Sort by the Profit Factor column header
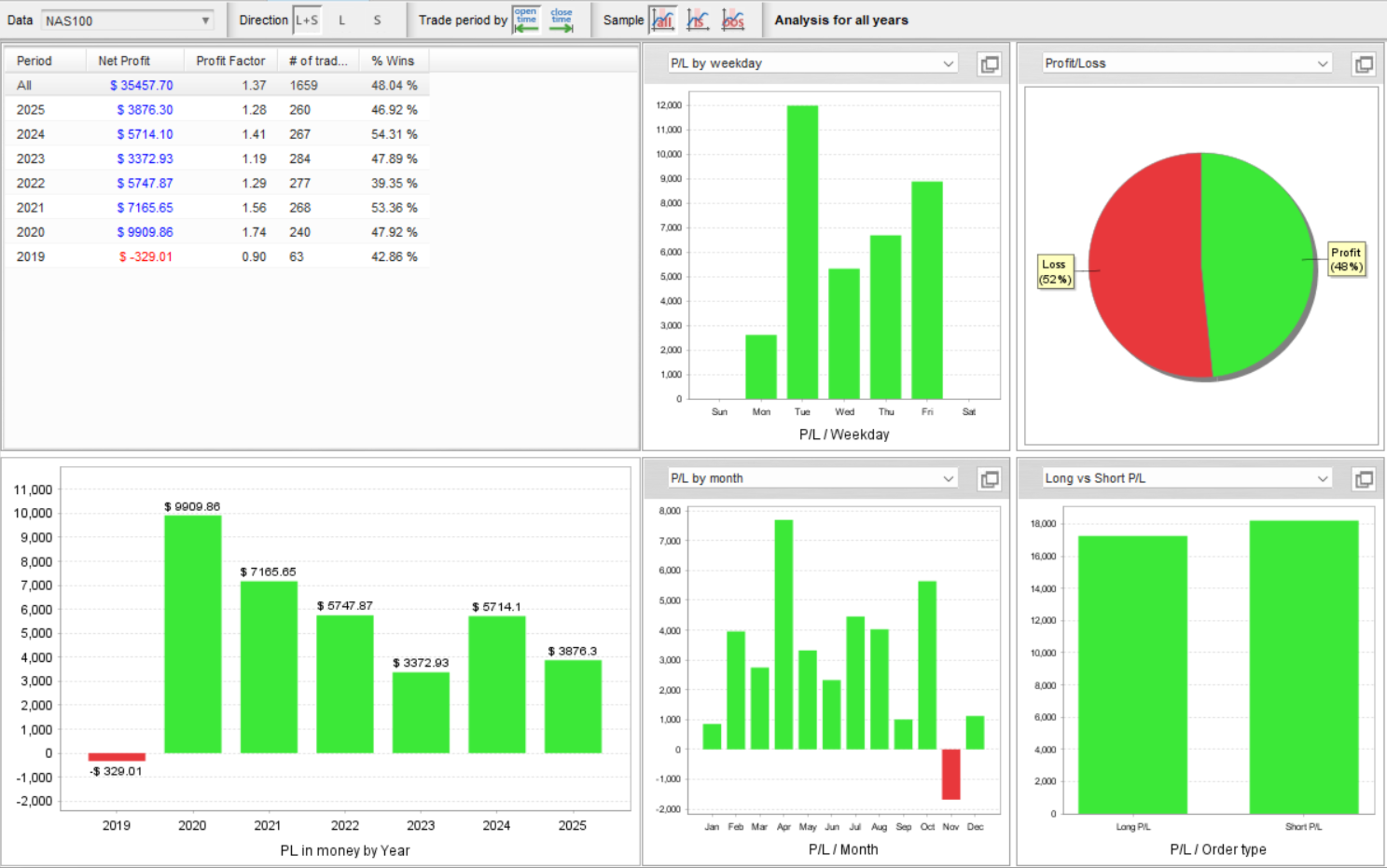The image size is (1387, 868). tap(230, 61)
